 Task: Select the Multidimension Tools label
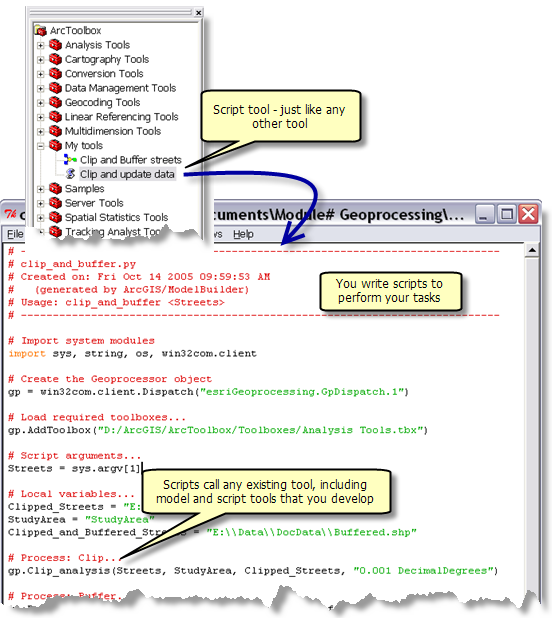(x=113, y=131)
